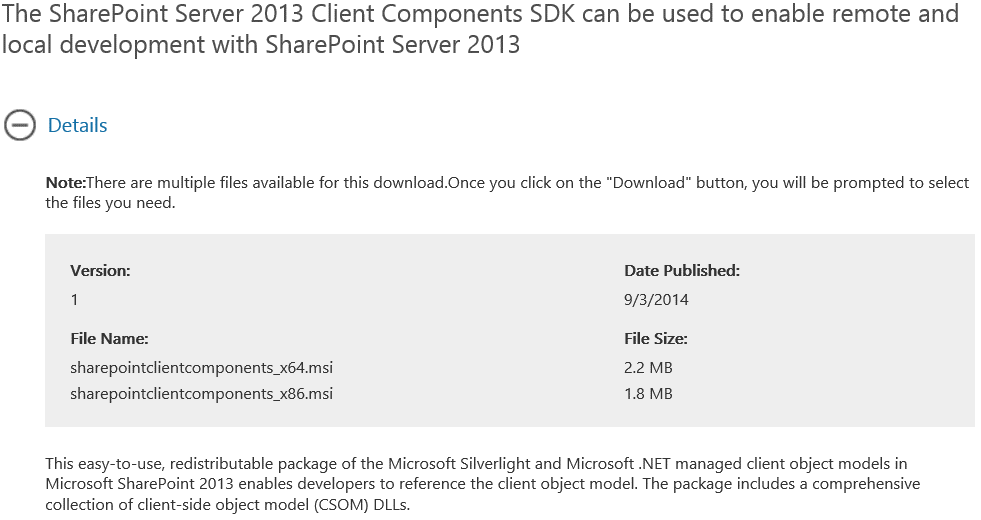Image resolution: width=981 pixels, height=520 pixels.
Task: Click the 1.8 MB file size
Action: coord(648,393)
